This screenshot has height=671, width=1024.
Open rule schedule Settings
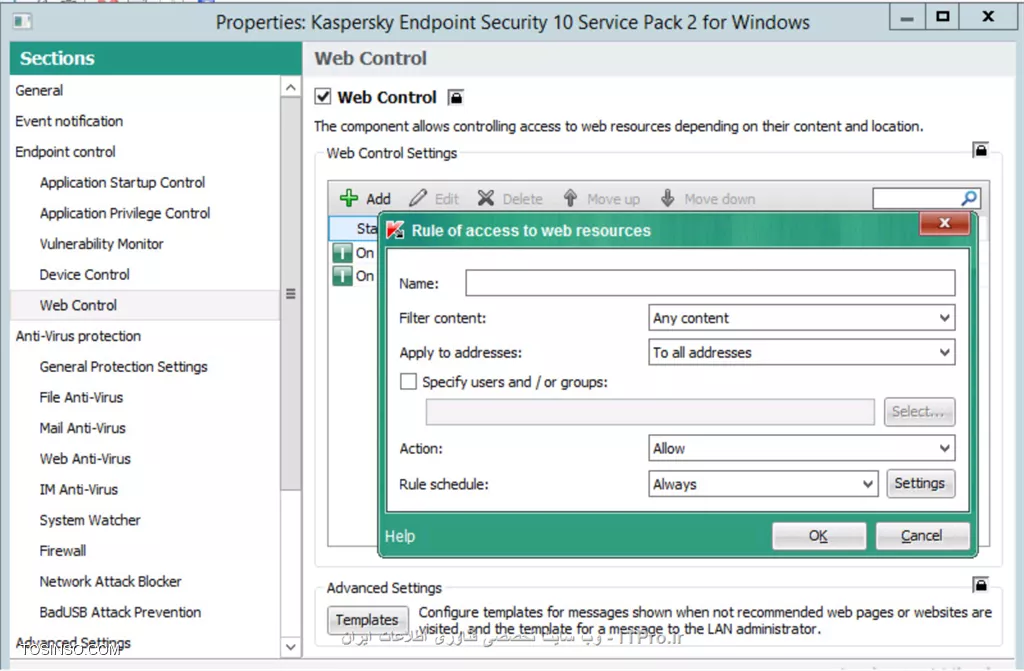click(920, 483)
